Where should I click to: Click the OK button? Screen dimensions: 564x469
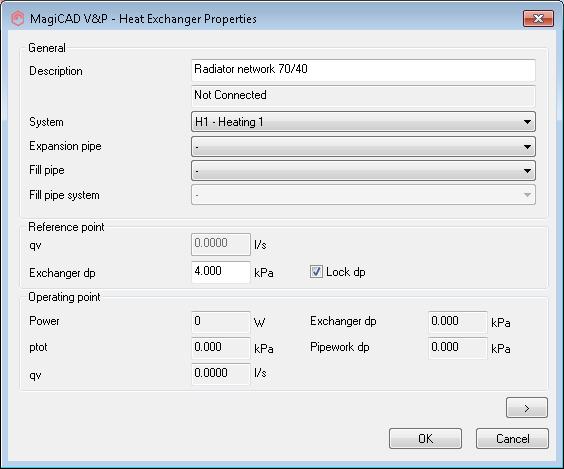point(425,438)
